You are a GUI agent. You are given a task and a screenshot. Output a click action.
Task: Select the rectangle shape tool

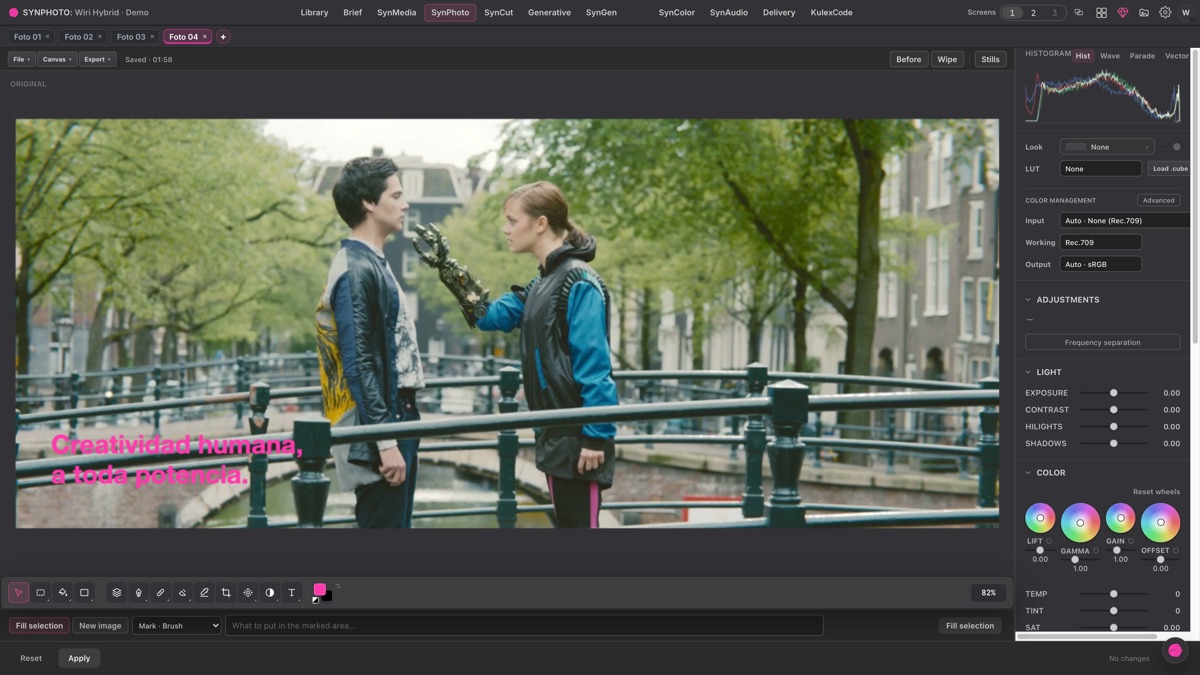tap(84, 593)
